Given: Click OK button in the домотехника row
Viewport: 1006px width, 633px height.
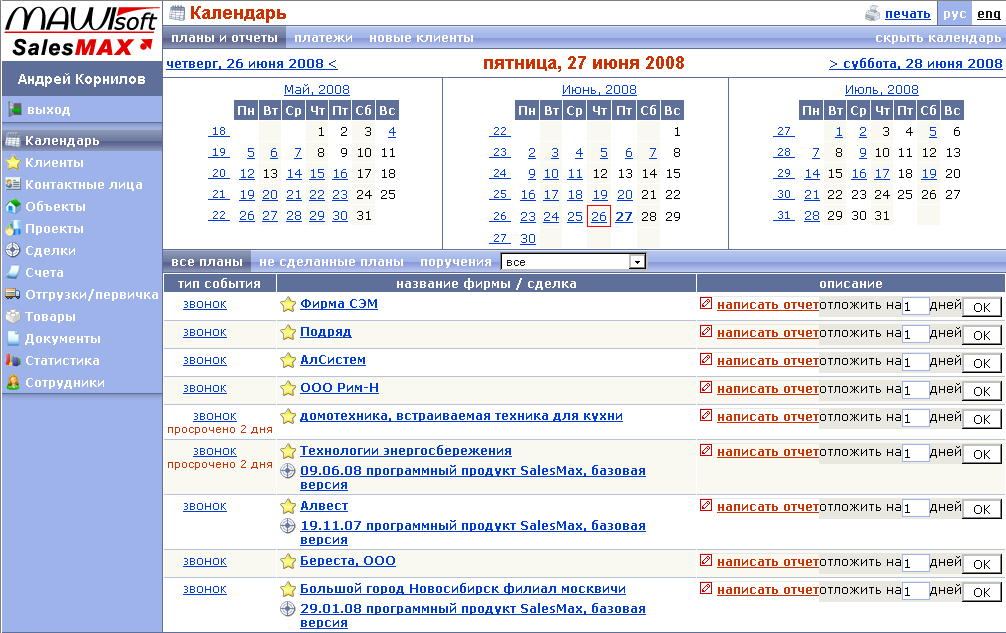Looking at the screenshot, I should coord(982,419).
